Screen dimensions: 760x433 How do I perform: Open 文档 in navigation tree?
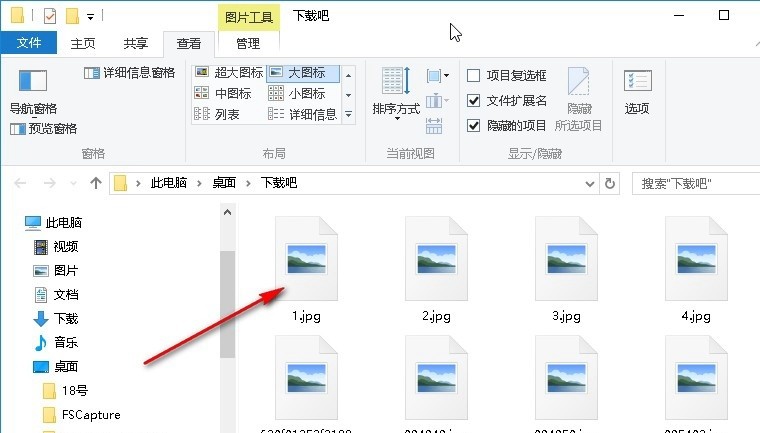56,295
